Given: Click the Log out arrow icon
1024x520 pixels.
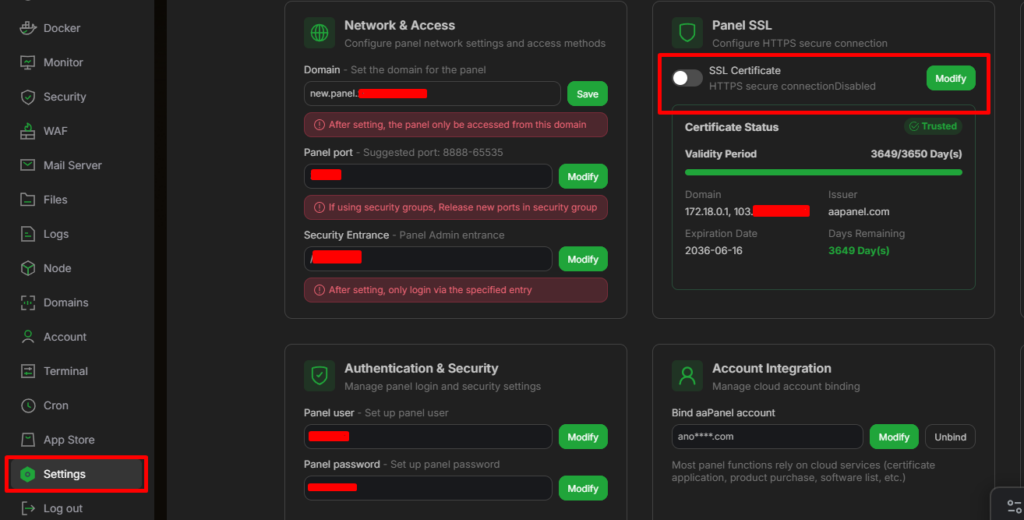Looking at the screenshot, I should (x=27, y=508).
